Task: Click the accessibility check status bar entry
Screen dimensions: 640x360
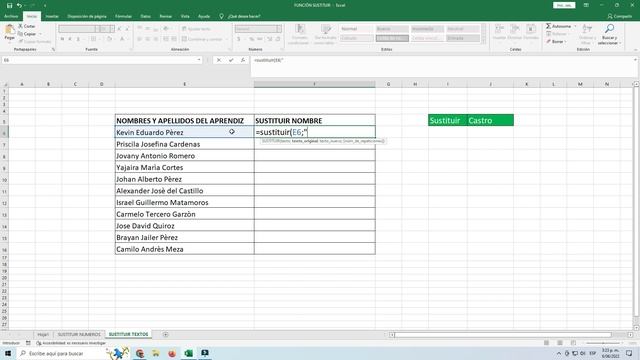Action: click(71, 343)
